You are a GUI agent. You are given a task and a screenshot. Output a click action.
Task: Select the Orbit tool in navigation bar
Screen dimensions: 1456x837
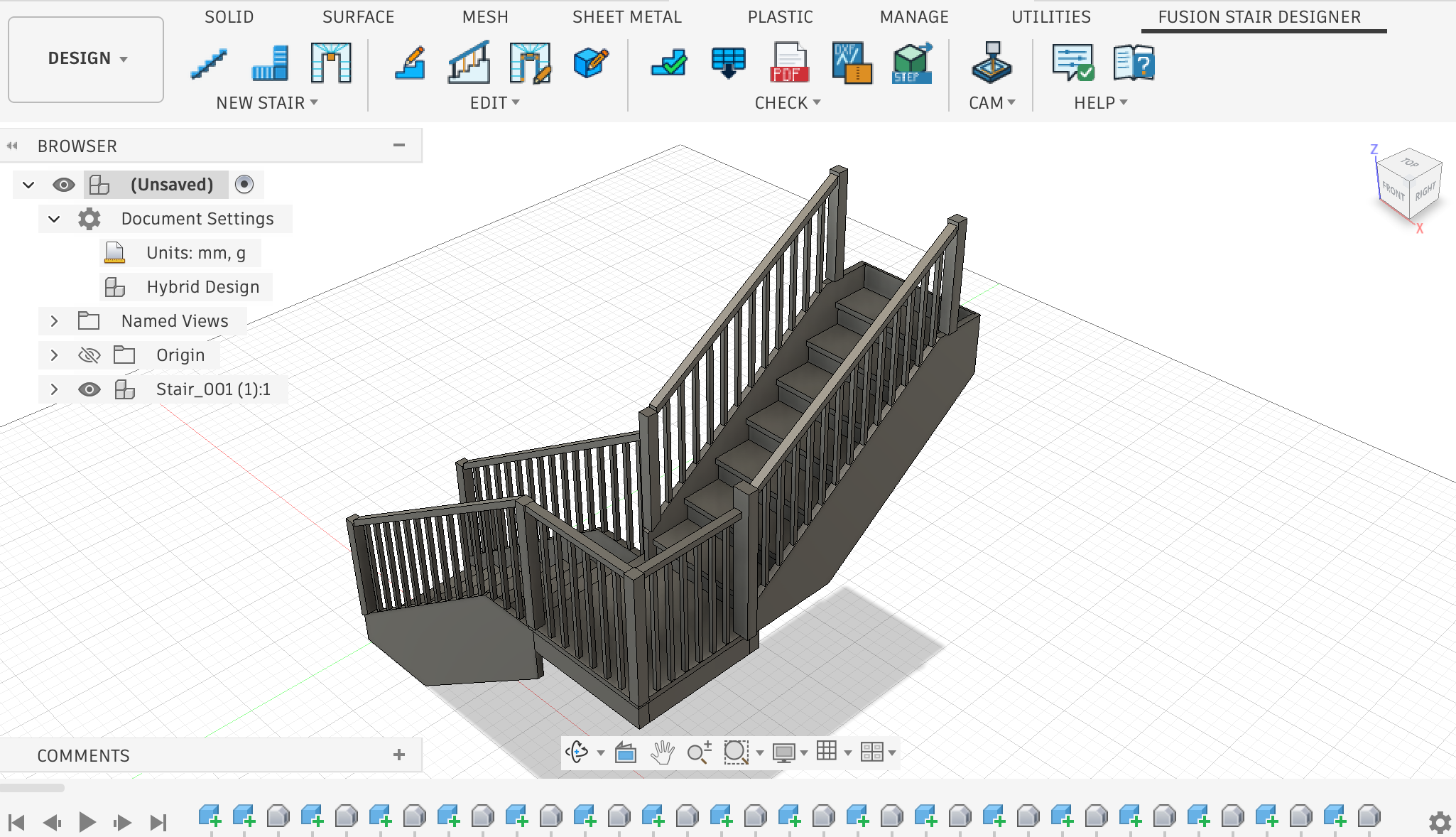pyautogui.click(x=577, y=752)
